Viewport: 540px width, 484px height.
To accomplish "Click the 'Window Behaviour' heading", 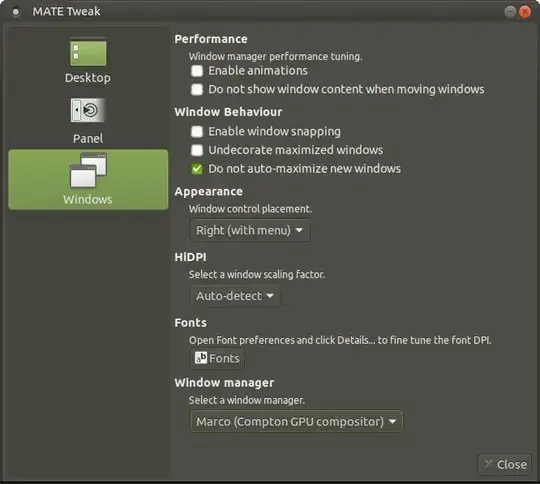I will click(x=228, y=112).
